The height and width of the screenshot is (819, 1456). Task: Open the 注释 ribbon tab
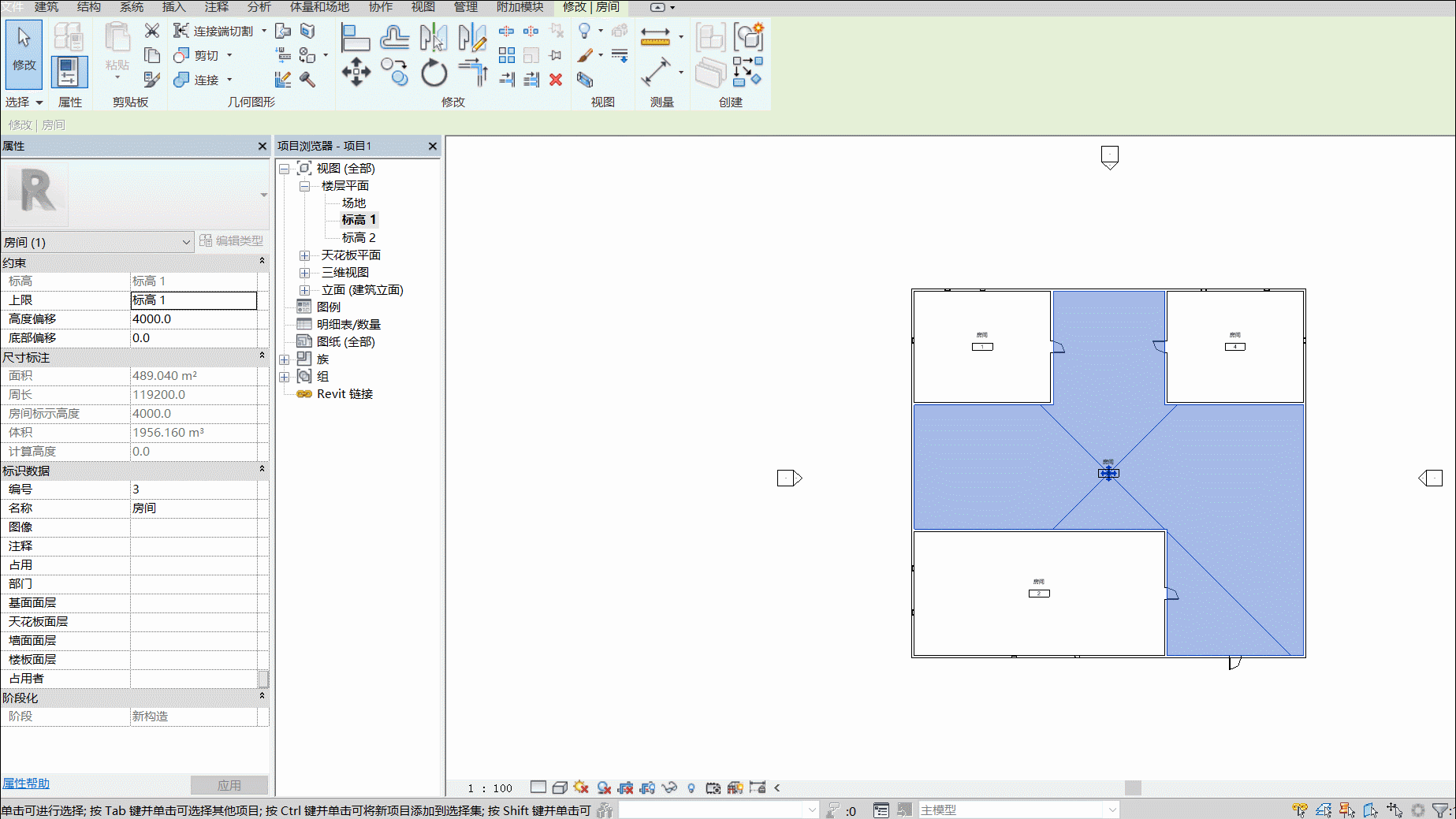pyautogui.click(x=216, y=7)
